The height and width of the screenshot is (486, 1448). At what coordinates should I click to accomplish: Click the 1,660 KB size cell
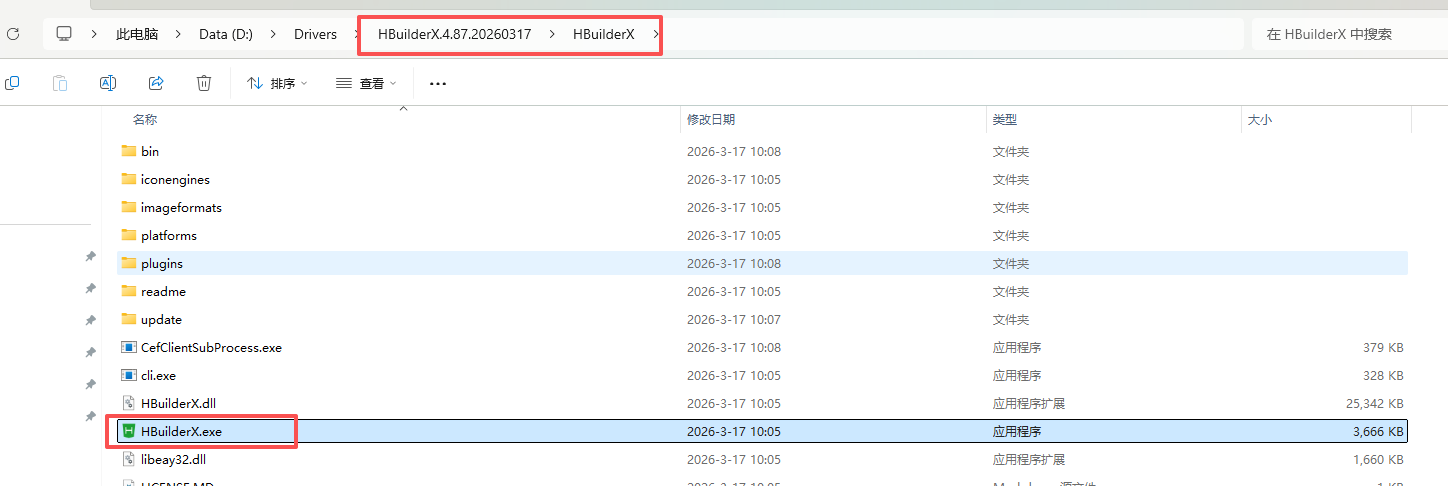click(1378, 459)
